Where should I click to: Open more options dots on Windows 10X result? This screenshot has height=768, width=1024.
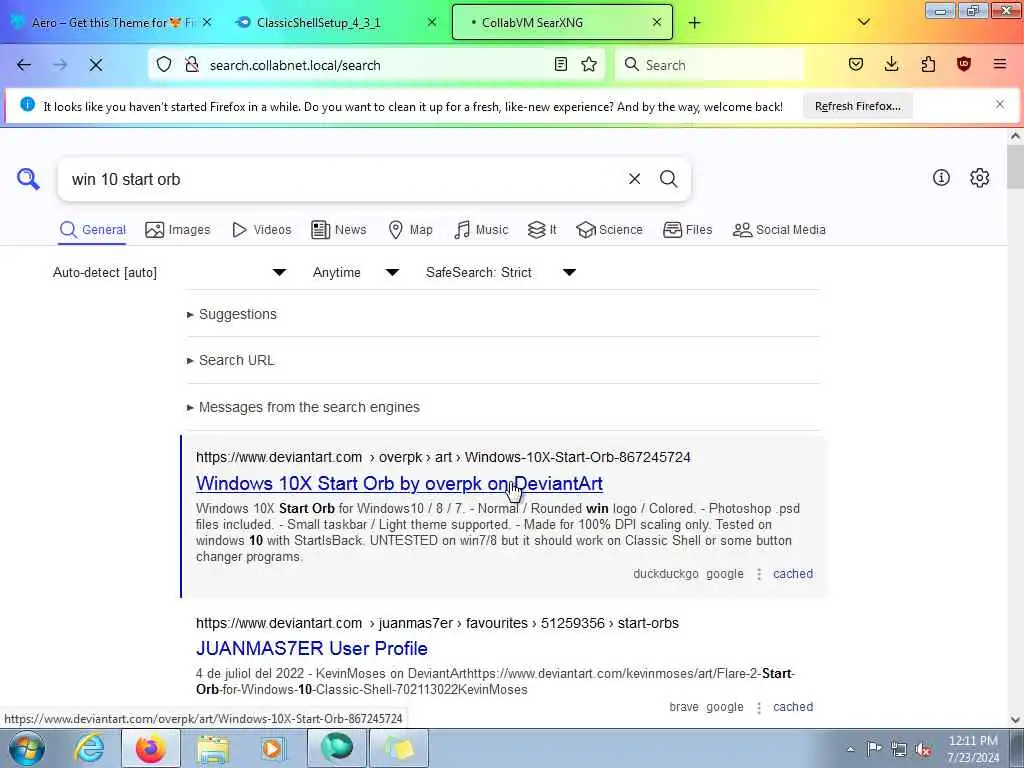(758, 574)
